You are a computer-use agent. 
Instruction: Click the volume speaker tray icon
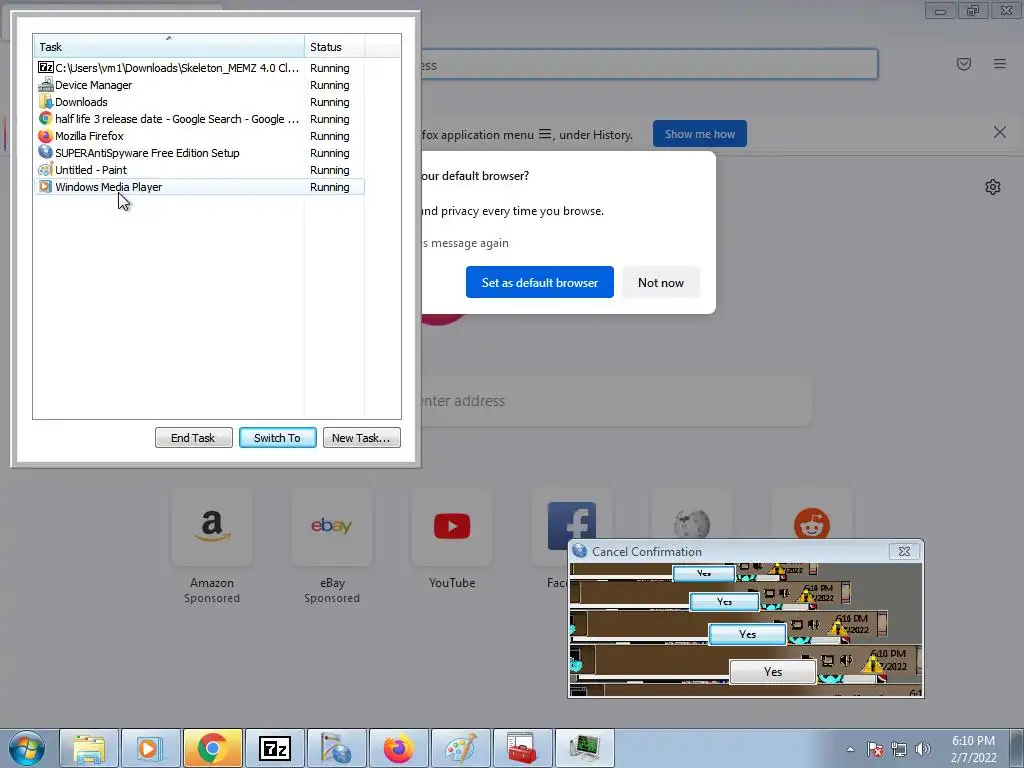pyautogui.click(x=923, y=749)
